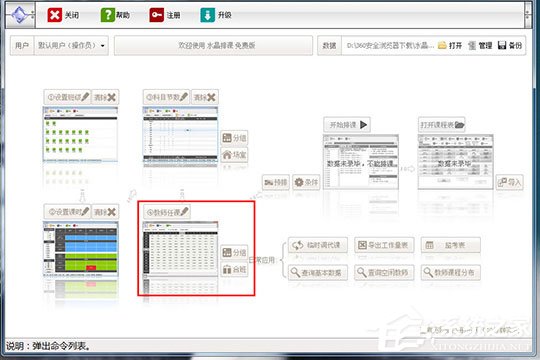Click the 设置班级 preview thumbnail with green icons
Screen dimensions: 540x360
[x=80, y=134]
